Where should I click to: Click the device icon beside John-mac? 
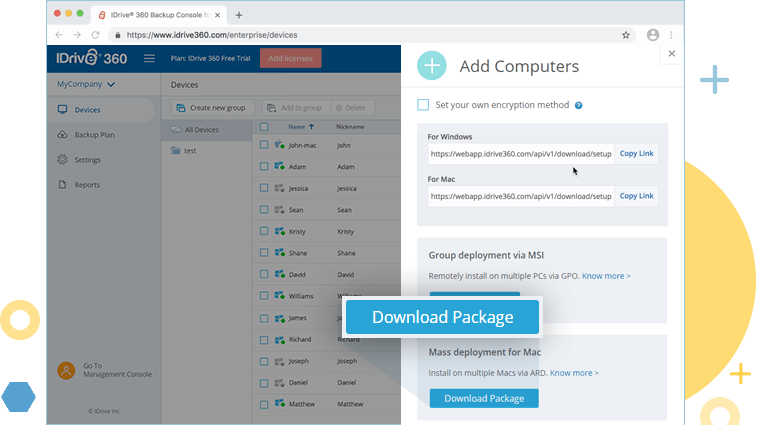pyautogui.click(x=280, y=144)
